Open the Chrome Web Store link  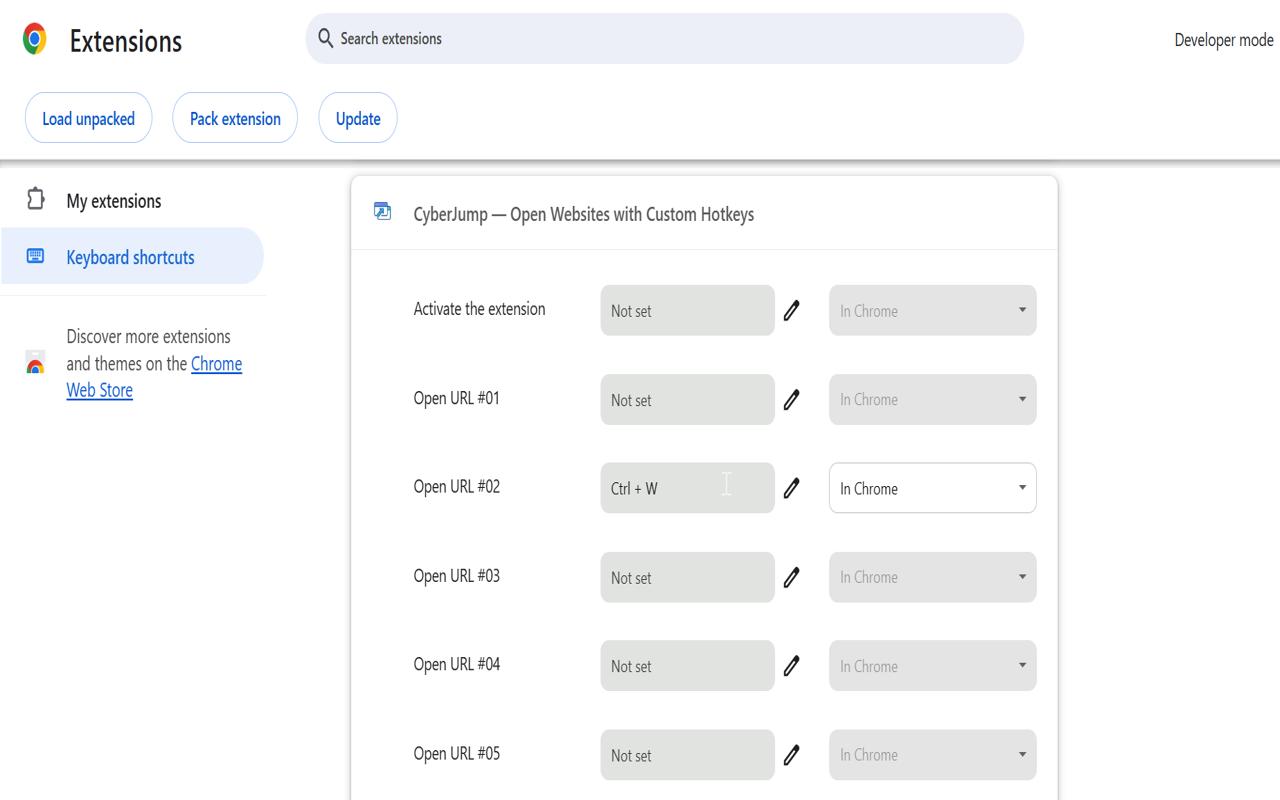click(154, 377)
